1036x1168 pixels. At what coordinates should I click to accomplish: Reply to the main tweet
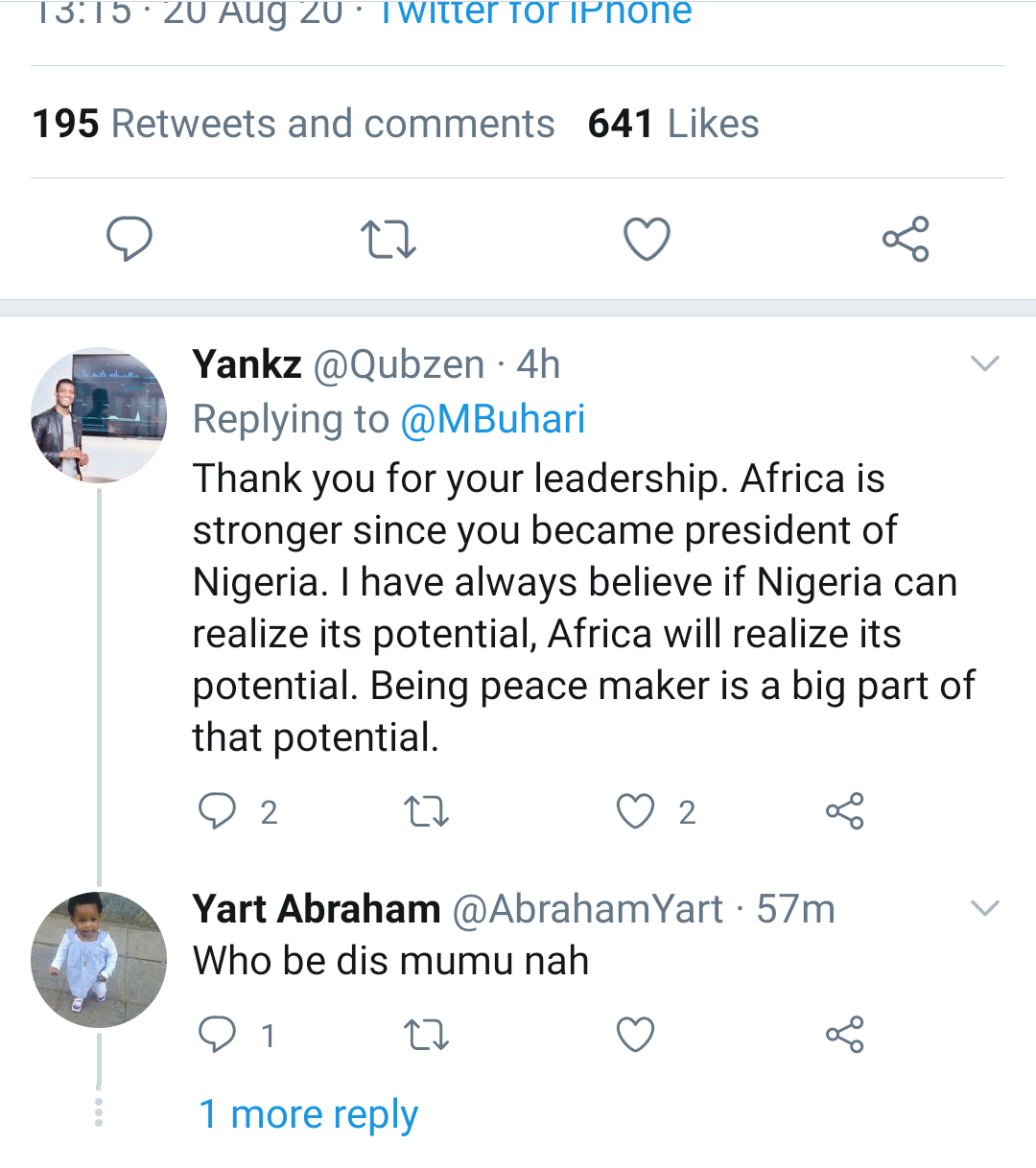click(129, 238)
